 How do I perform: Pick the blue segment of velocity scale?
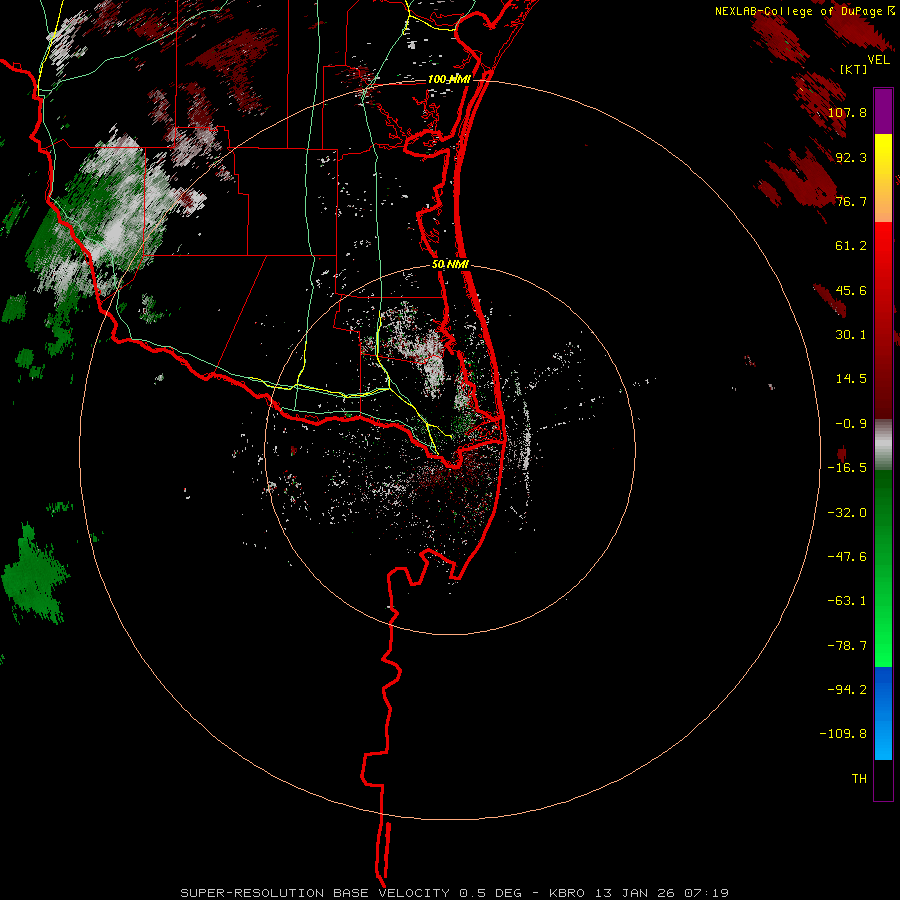(883, 713)
